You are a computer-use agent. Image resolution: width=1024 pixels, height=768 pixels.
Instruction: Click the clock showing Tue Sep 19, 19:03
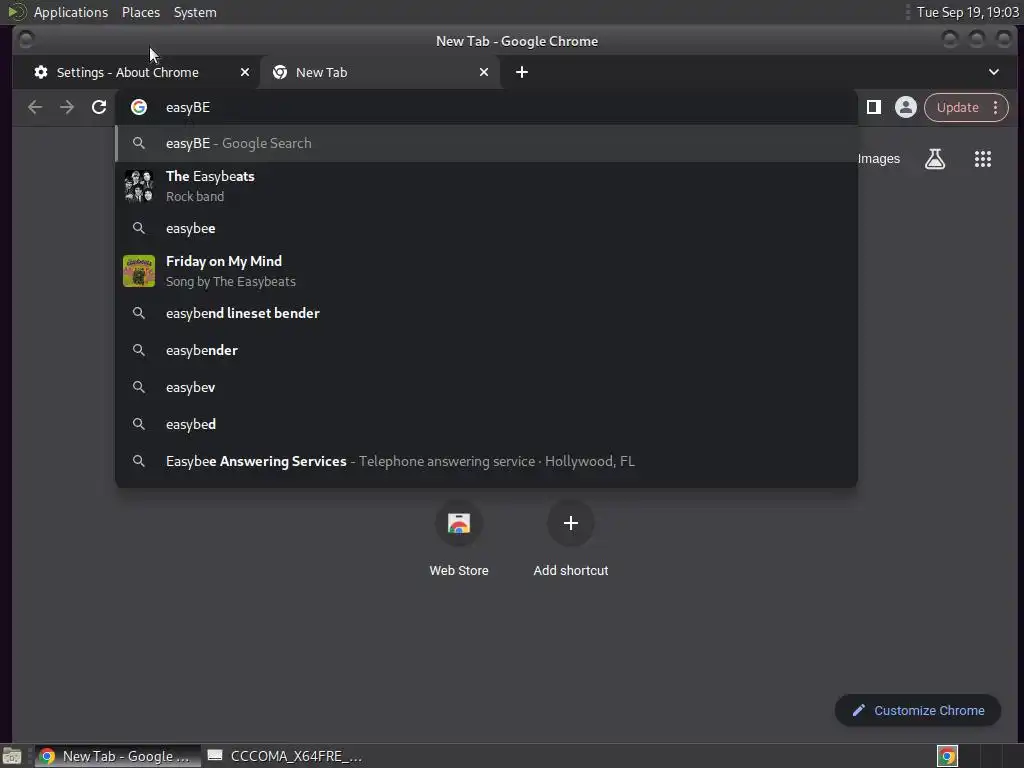967,12
